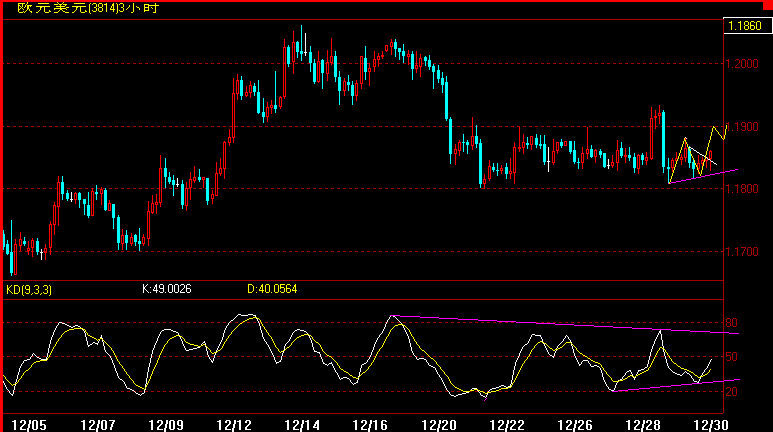Select the 12/22 date label
The width and height of the screenshot is (773, 432).
pyautogui.click(x=507, y=425)
